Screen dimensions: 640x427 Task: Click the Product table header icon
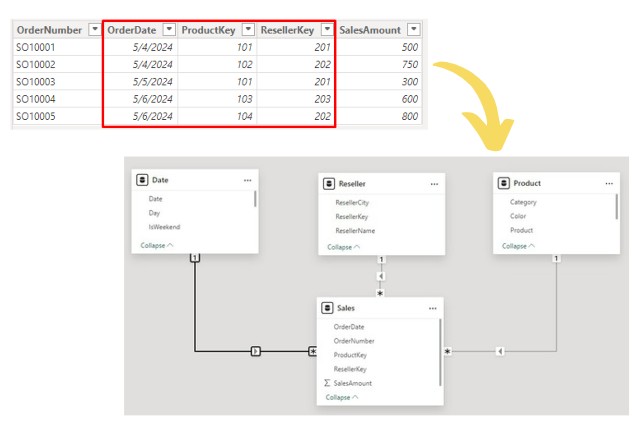(x=503, y=184)
